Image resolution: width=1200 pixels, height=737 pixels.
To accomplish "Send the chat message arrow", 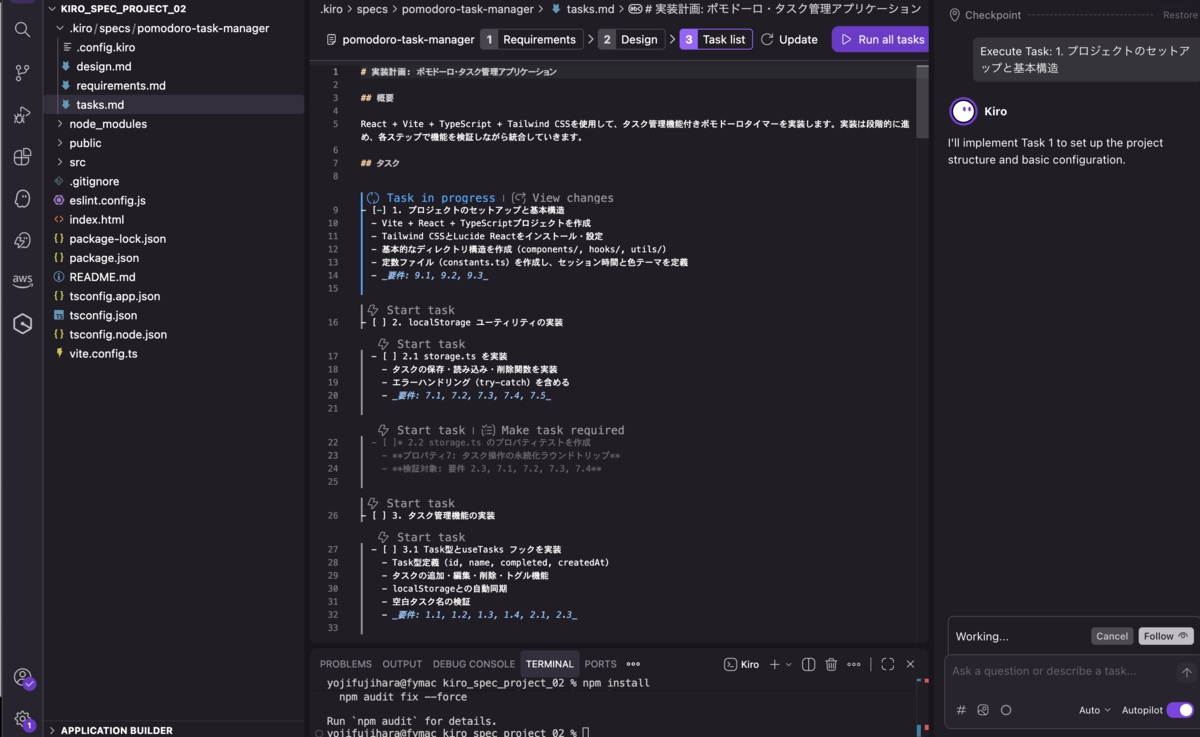I will tap(1186, 672).
